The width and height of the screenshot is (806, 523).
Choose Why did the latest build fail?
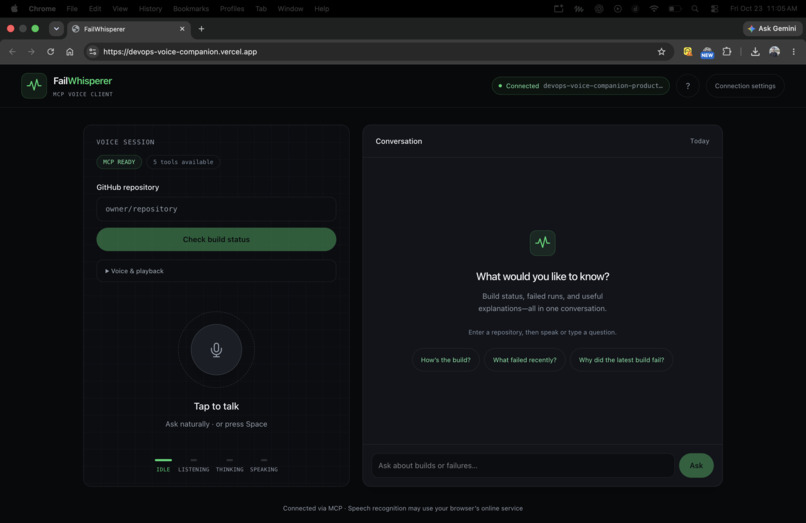tap(621, 360)
